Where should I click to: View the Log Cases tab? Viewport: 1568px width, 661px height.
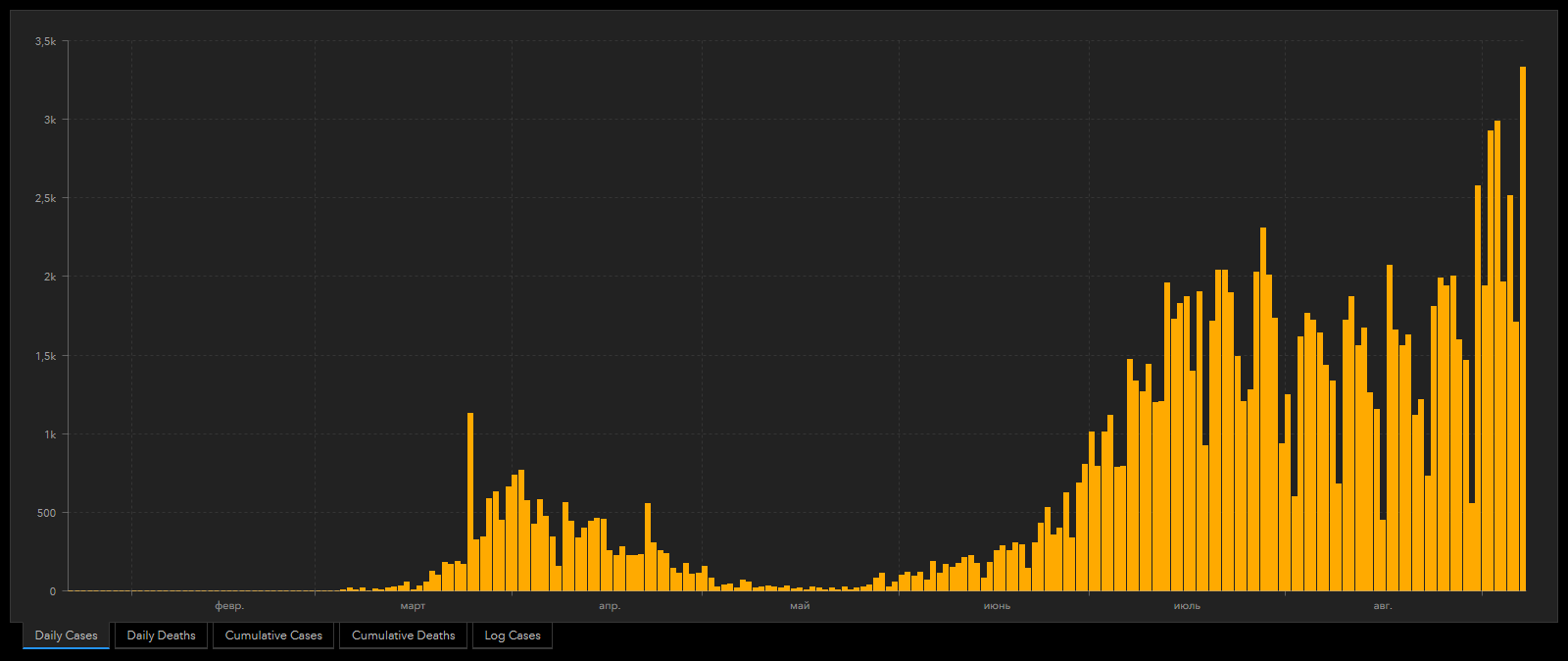pos(513,636)
